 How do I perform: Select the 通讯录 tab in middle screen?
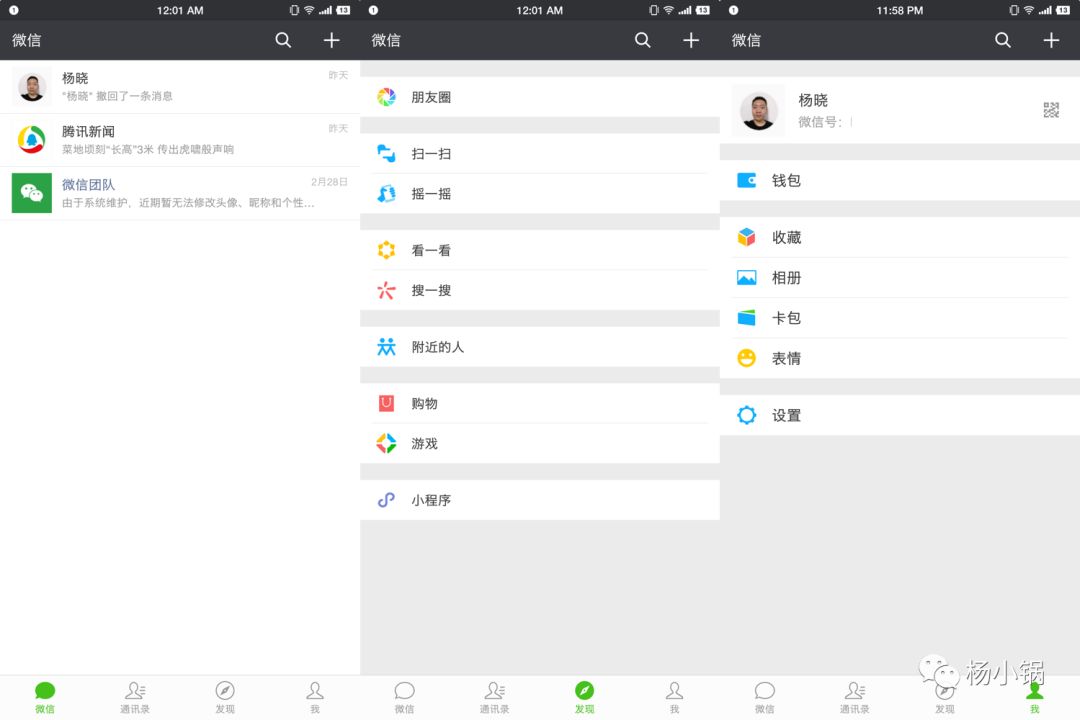(495, 697)
